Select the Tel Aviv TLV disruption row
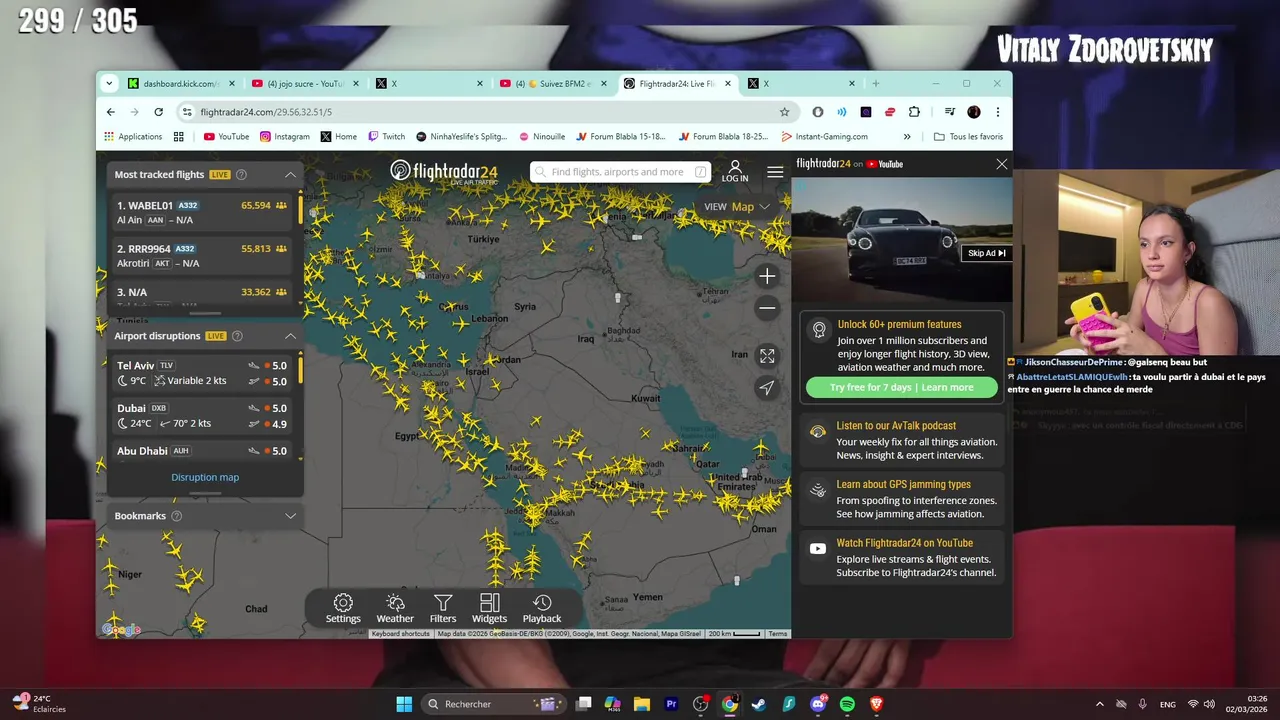This screenshot has height=720, width=1280. click(x=203, y=373)
